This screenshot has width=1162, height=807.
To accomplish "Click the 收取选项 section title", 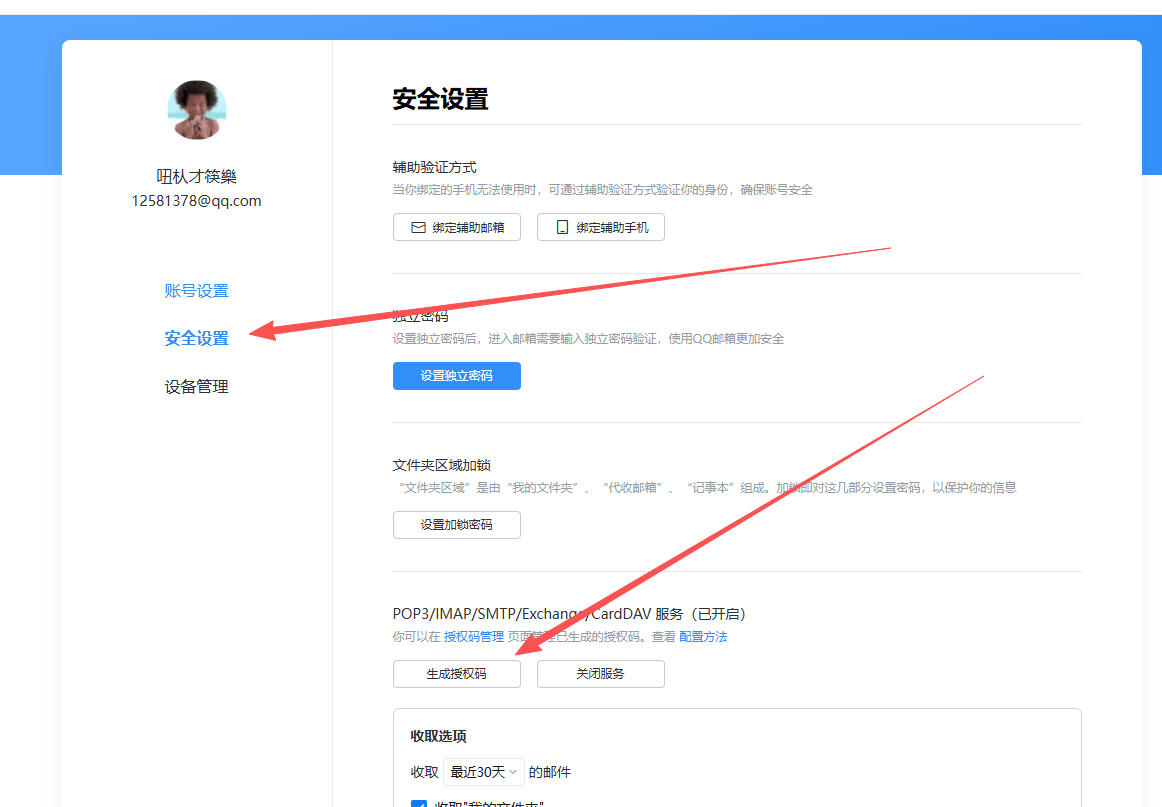I will pyautogui.click(x=438, y=736).
